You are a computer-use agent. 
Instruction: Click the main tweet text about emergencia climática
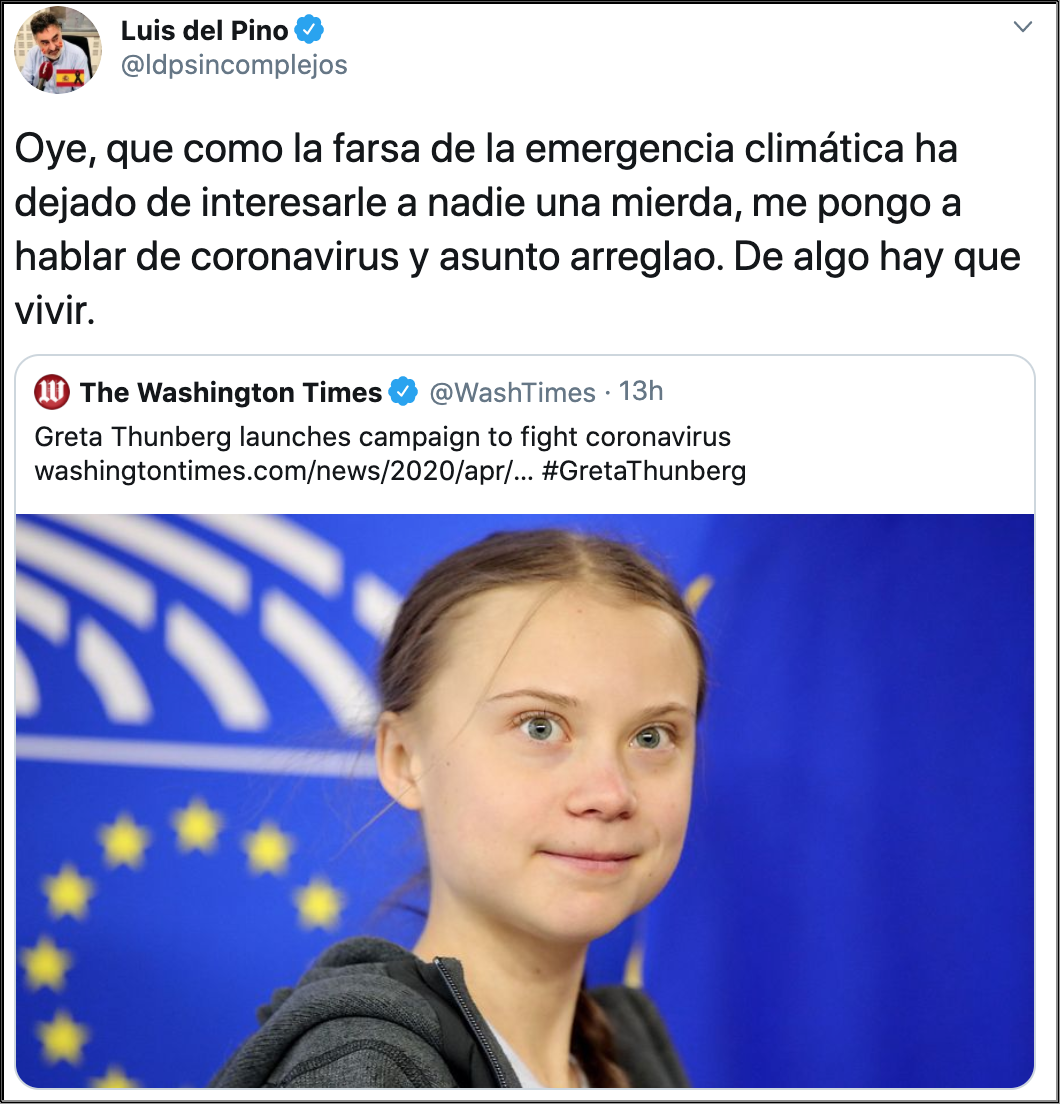(x=517, y=229)
